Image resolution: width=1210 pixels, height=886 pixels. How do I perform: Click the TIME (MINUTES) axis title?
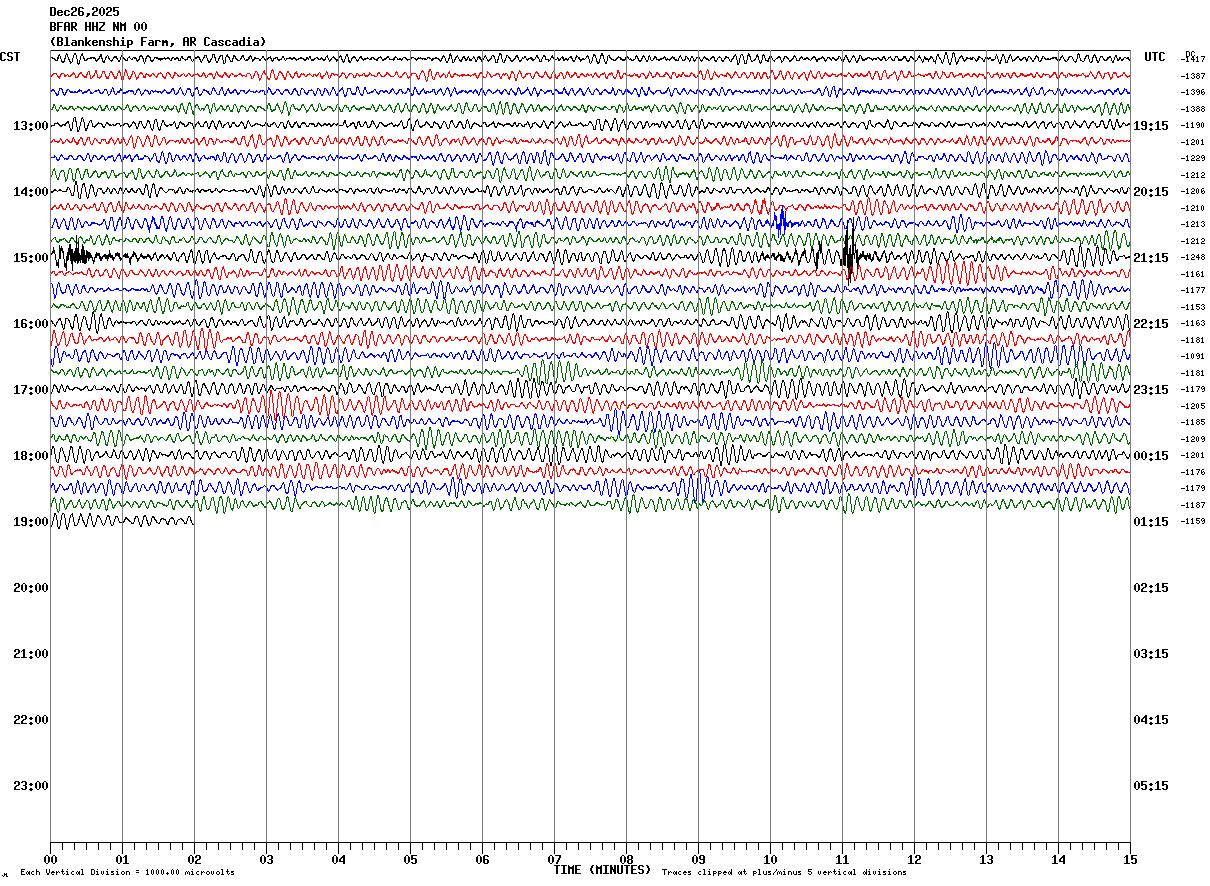point(602,870)
